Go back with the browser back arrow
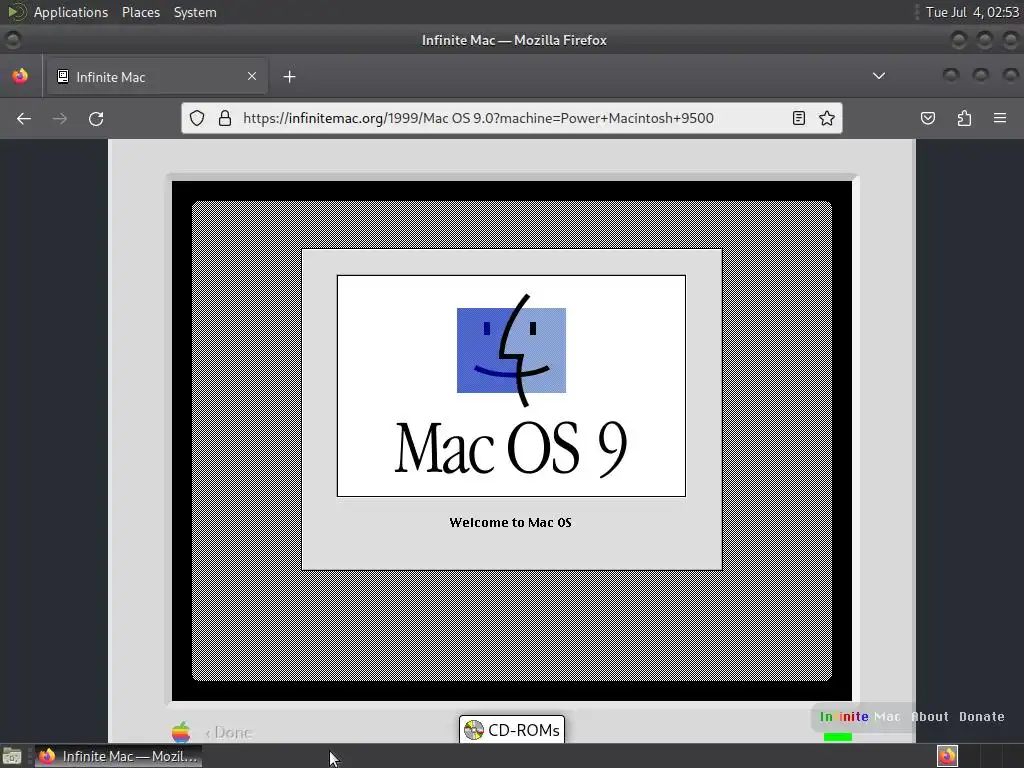Screen dimensions: 1024x768 [24, 118]
